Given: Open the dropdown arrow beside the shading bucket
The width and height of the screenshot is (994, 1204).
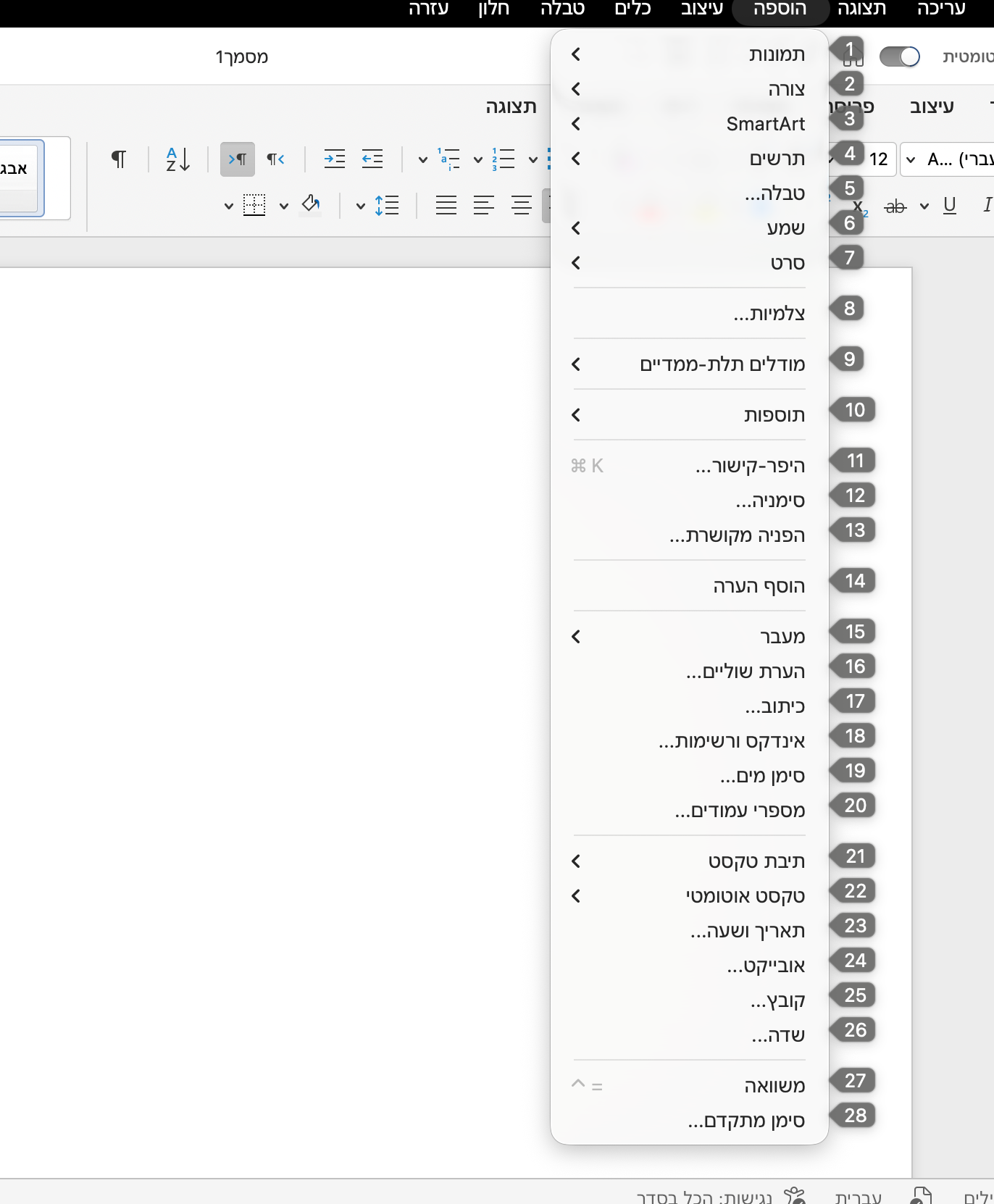Looking at the screenshot, I should click(284, 206).
